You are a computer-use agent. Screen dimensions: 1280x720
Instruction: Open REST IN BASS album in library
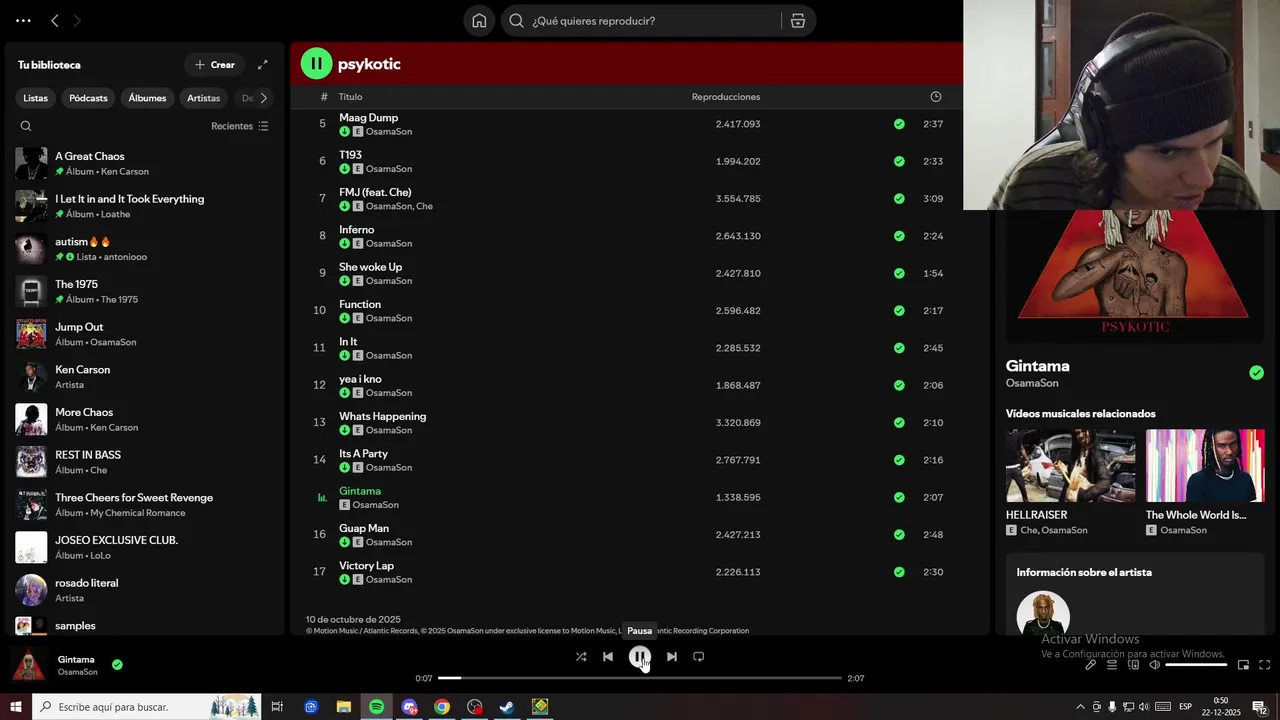pos(145,462)
